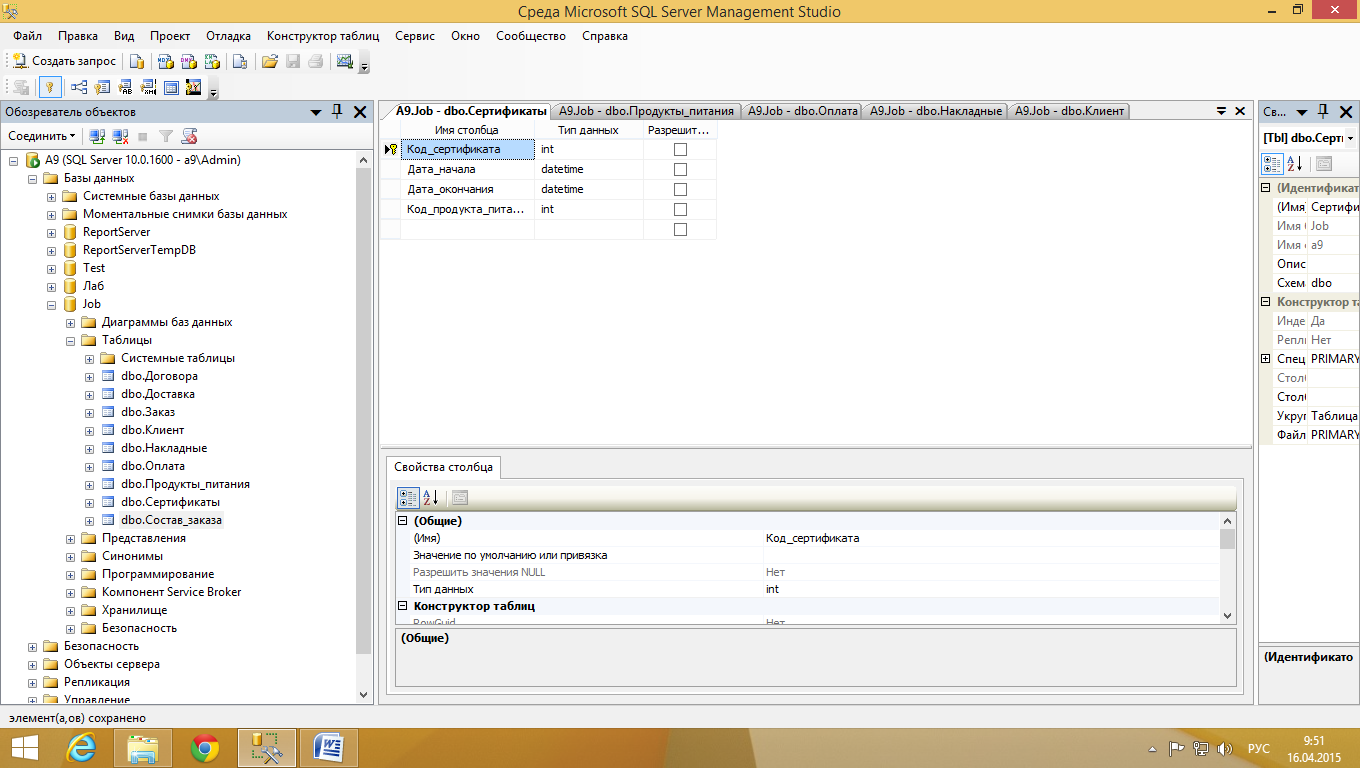
Task: Click the Object Explorer script-stop icon
Action: pyautogui.click(x=190, y=136)
